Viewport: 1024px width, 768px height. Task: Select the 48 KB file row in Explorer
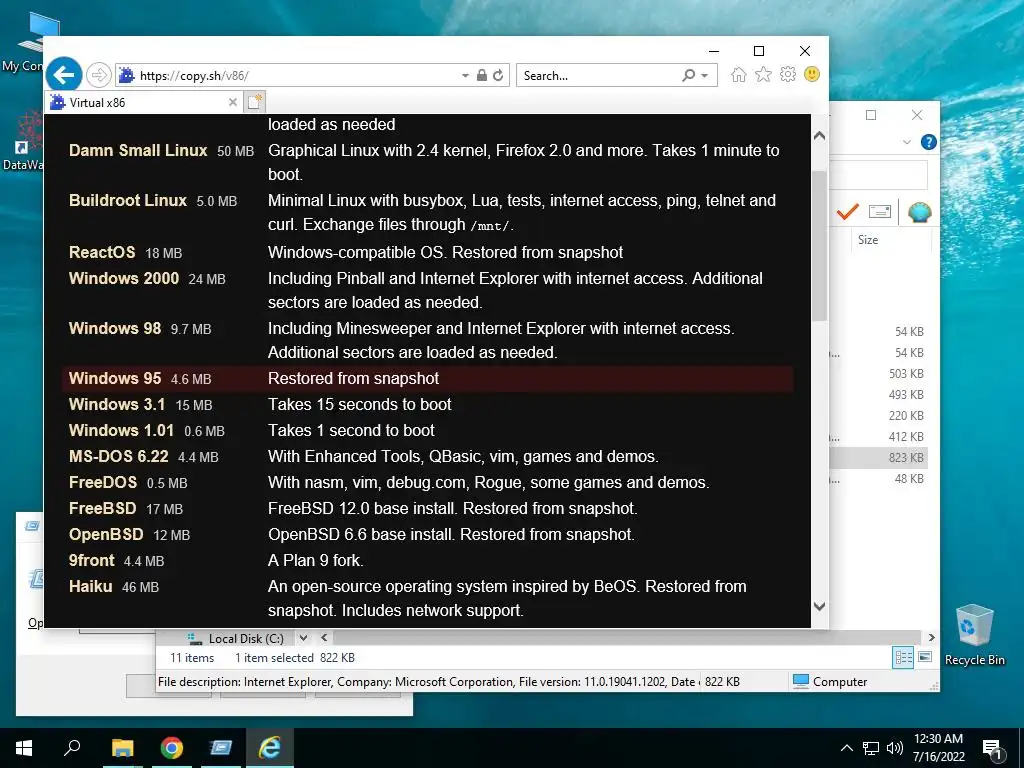pos(879,479)
